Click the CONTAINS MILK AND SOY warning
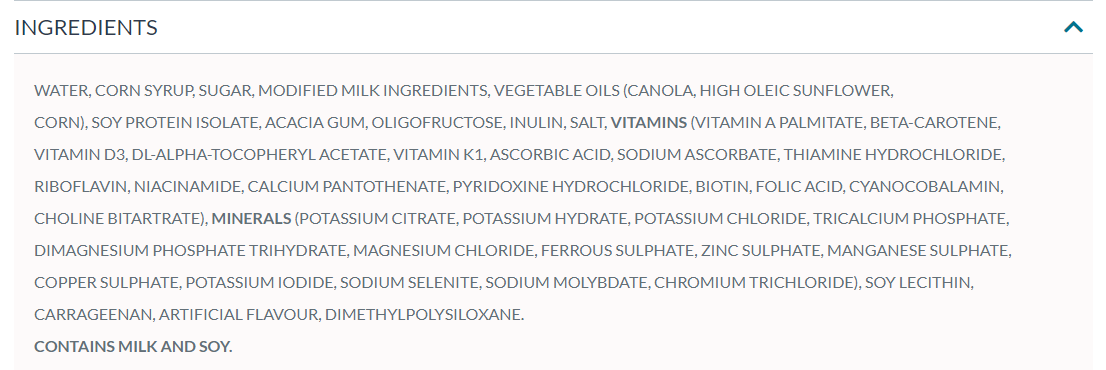 [x=133, y=347]
